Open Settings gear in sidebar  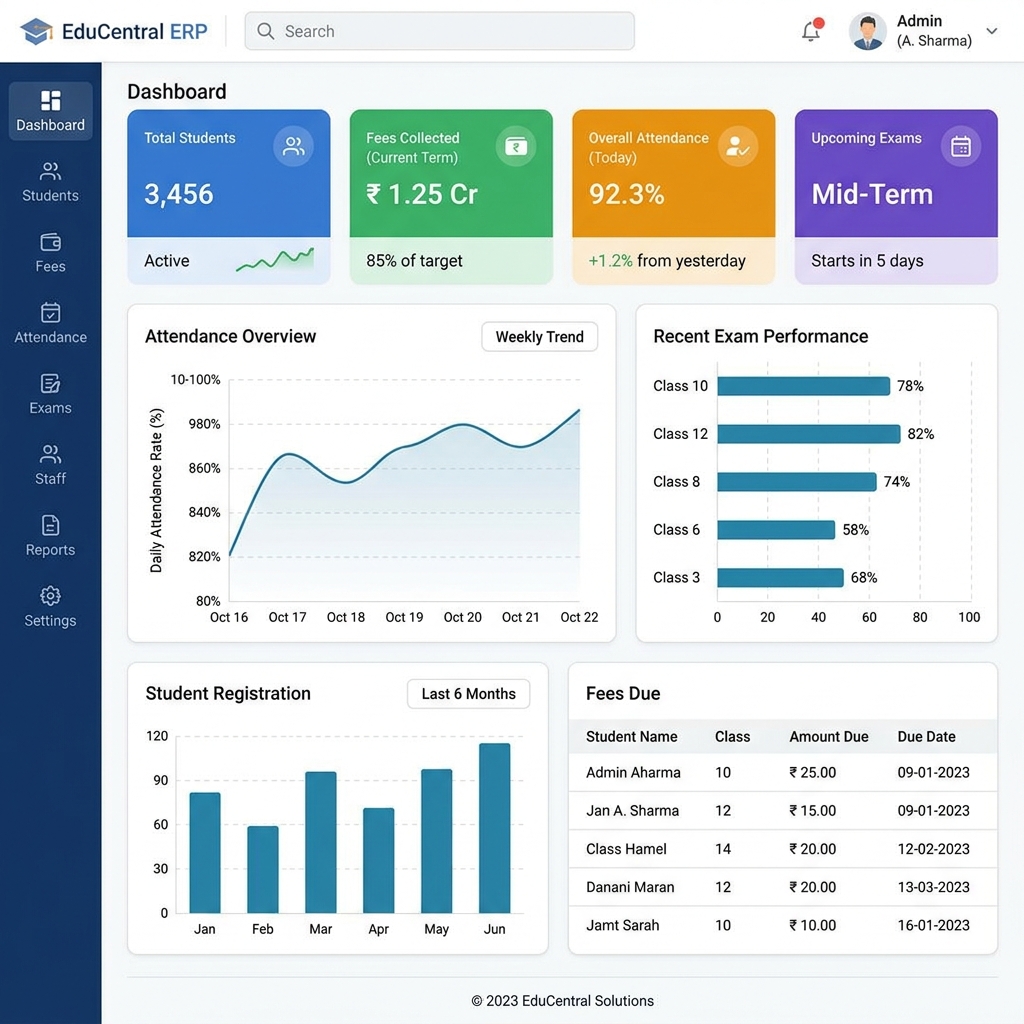tap(50, 607)
